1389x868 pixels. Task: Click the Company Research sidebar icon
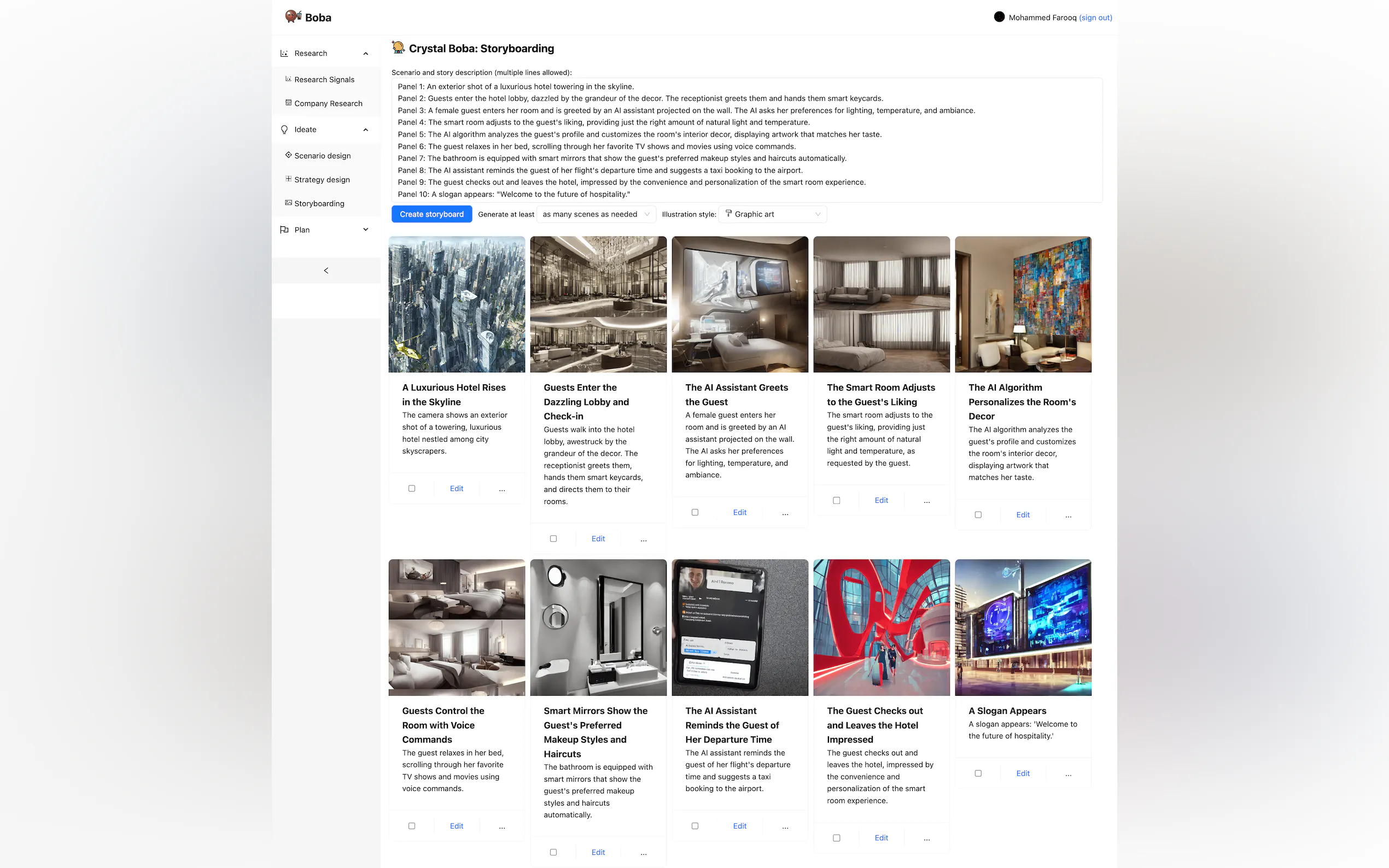pyautogui.click(x=288, y=103)
